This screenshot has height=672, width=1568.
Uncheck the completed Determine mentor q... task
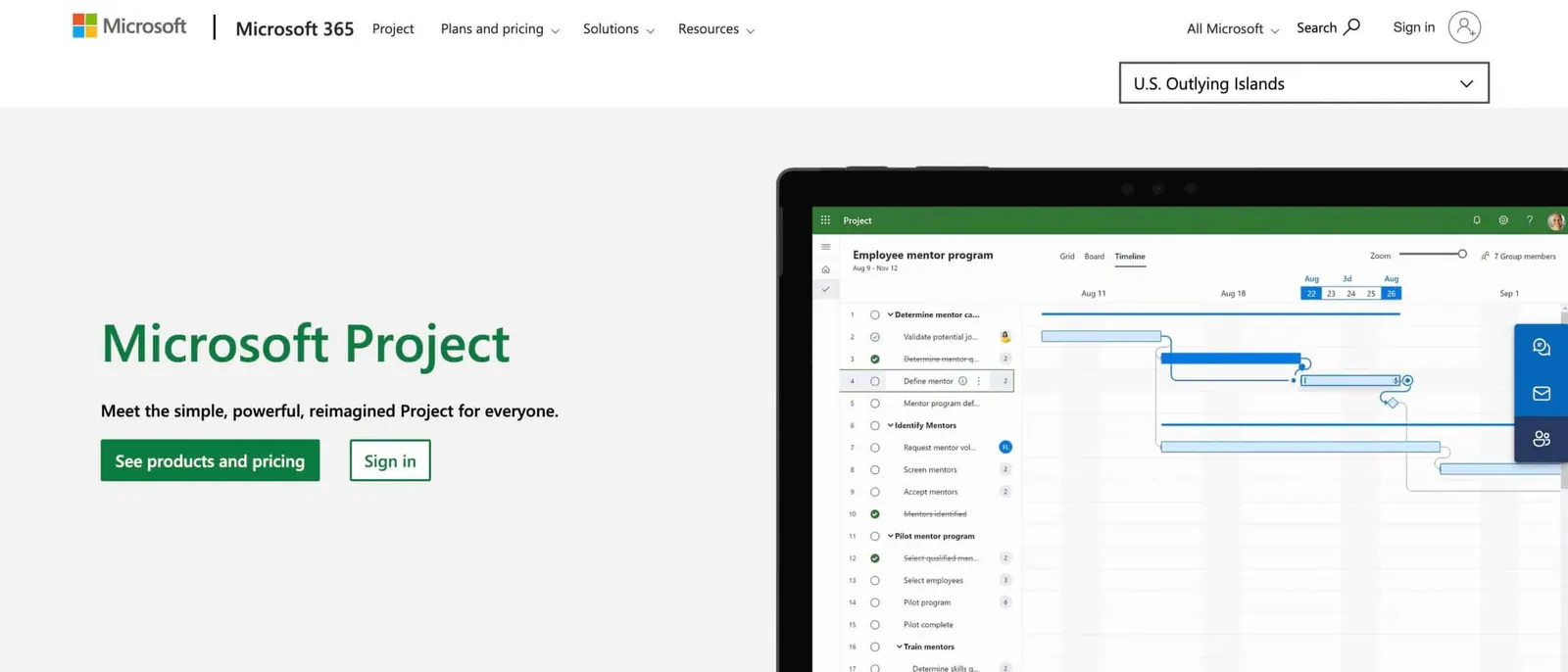[x=875, y=359]
